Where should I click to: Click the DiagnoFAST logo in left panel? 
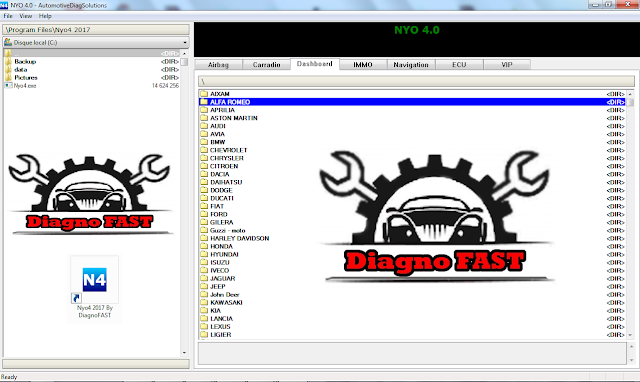pyautogui.click(x=90, y=194)
